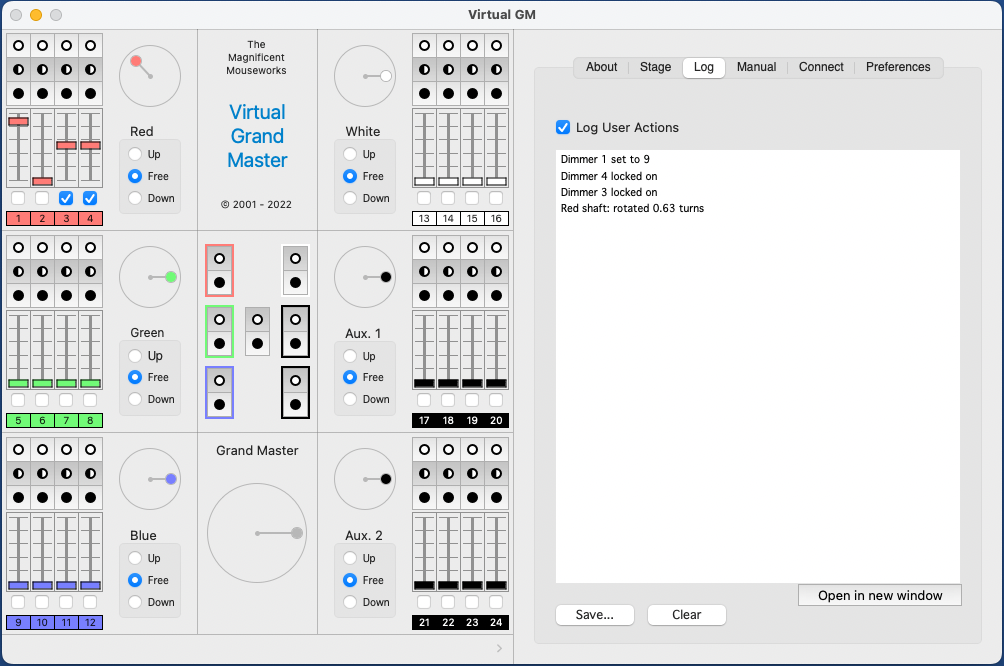1004x666 pixels.
Task: Click filled circle in red-bordered master switch
Action: point(219,283)
